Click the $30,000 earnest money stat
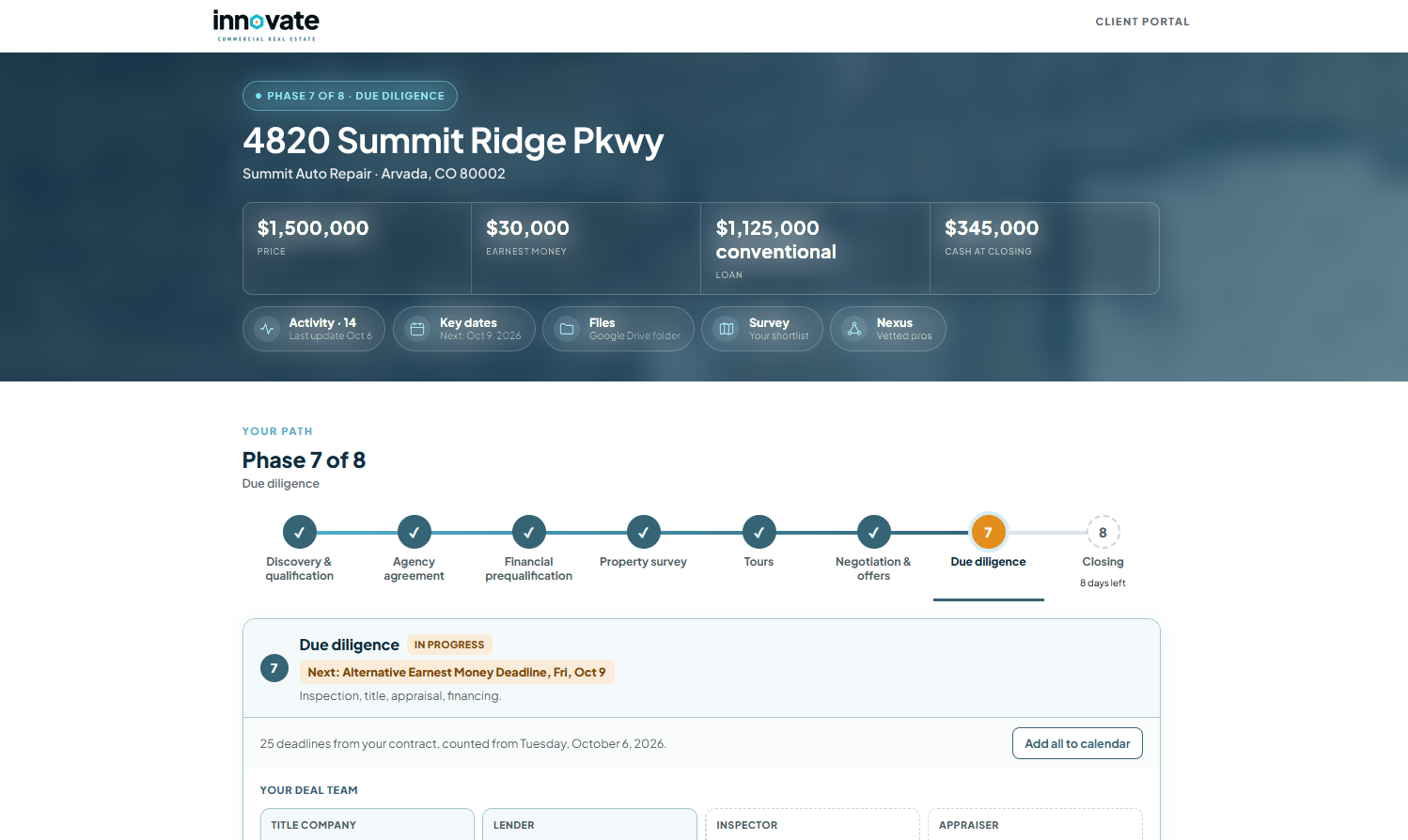1408x840 pixels. click(586, 248)
